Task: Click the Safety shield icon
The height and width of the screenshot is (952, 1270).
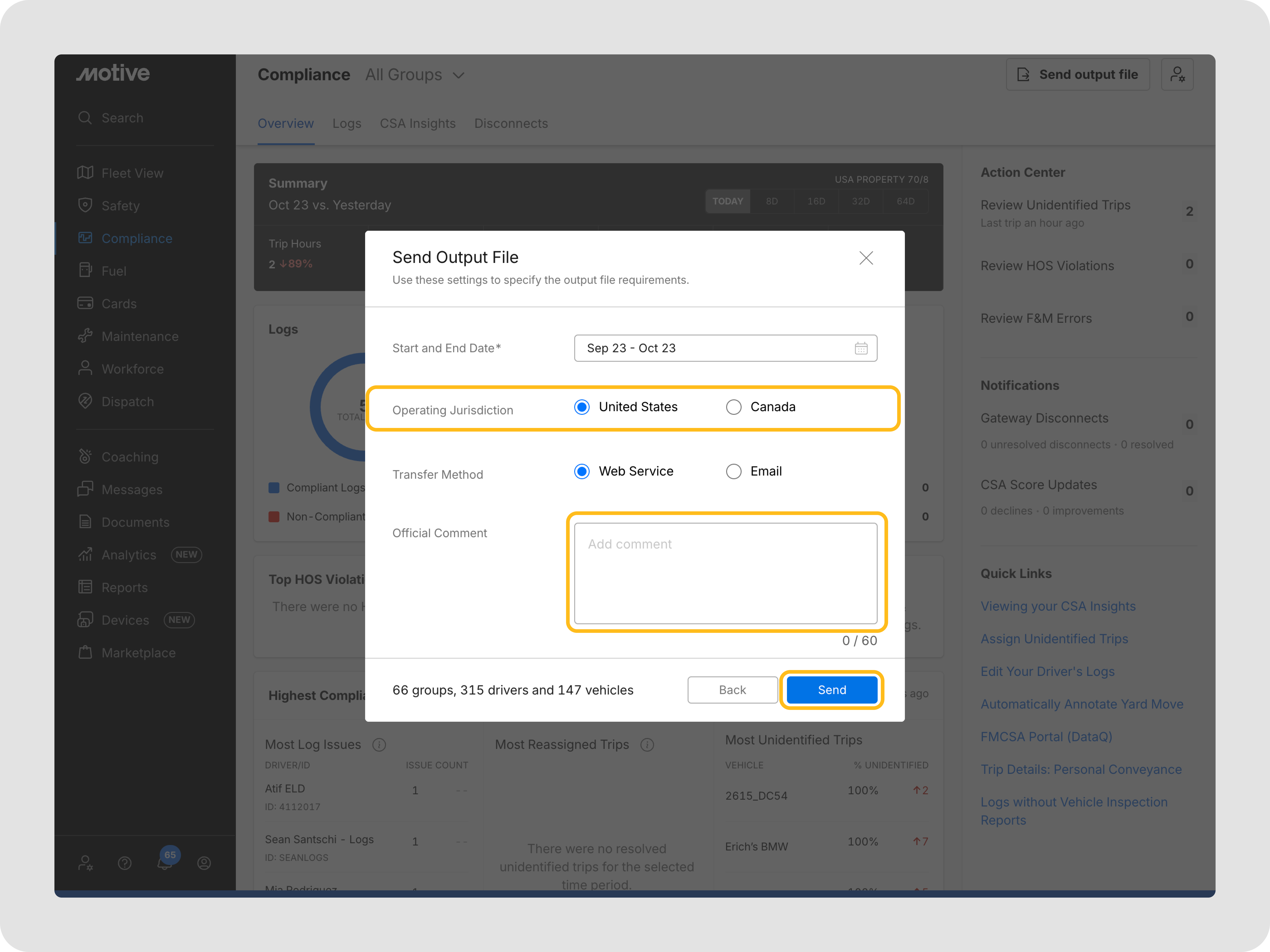Action: [85, 205]
